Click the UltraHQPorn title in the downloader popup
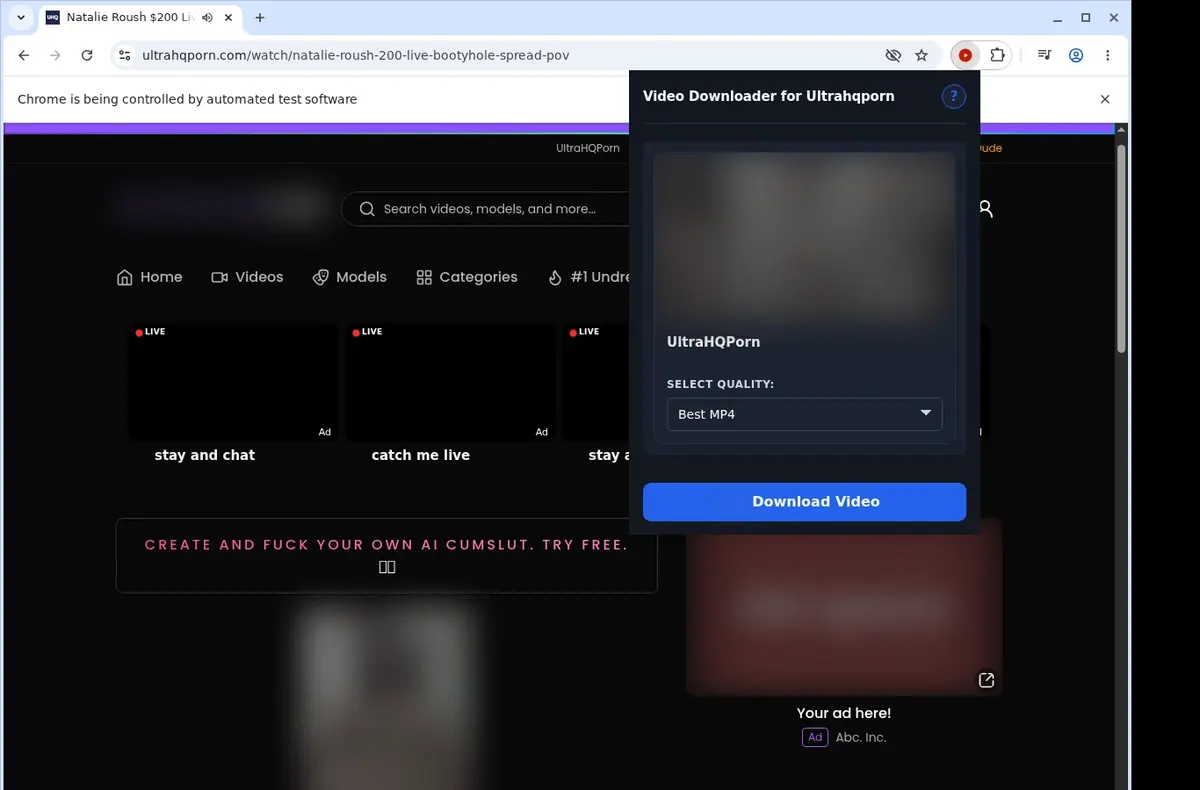Screen dimensions: 1200x790 point(713,342)
